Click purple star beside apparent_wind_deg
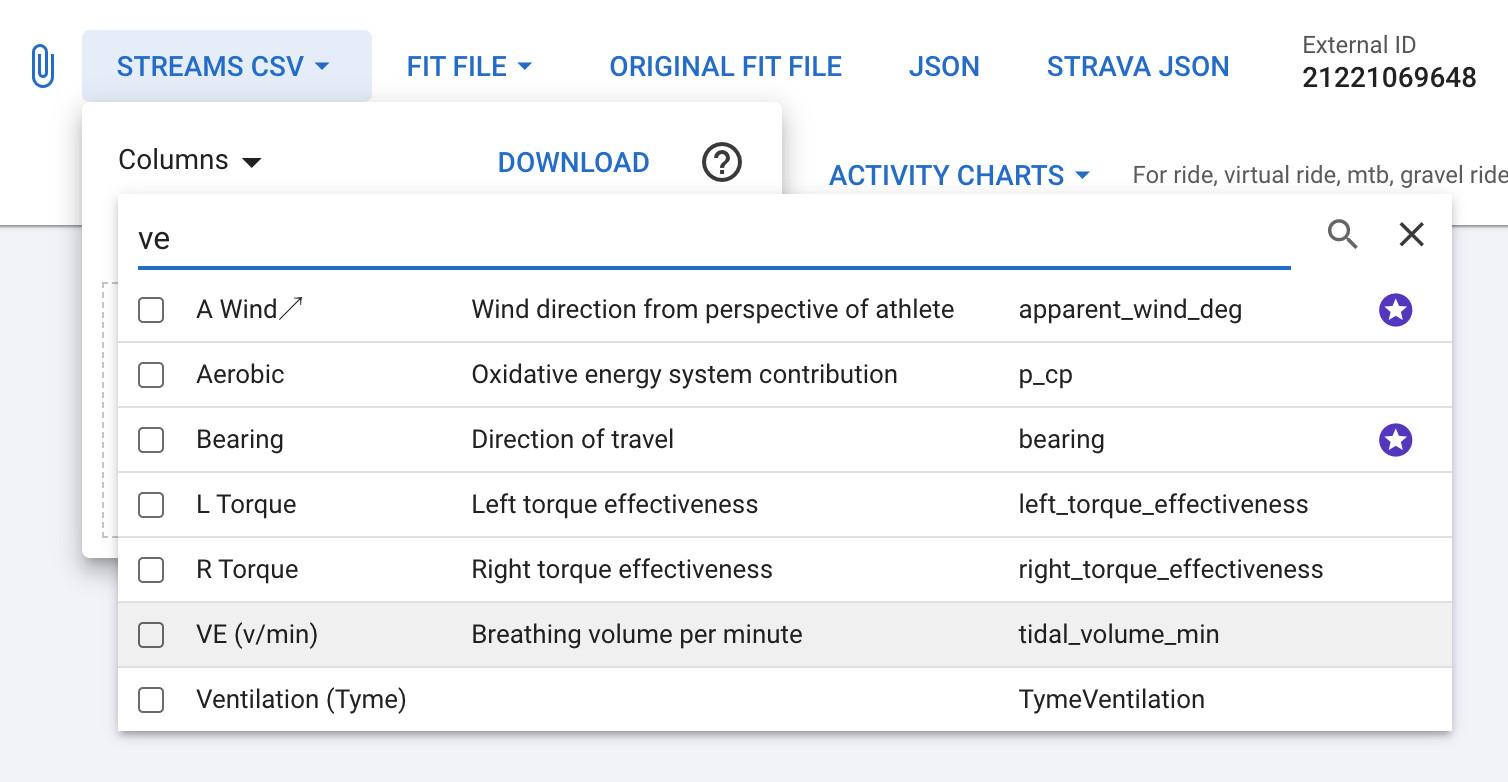Viewport: 1508px width, 782px height. point(1395,310)
